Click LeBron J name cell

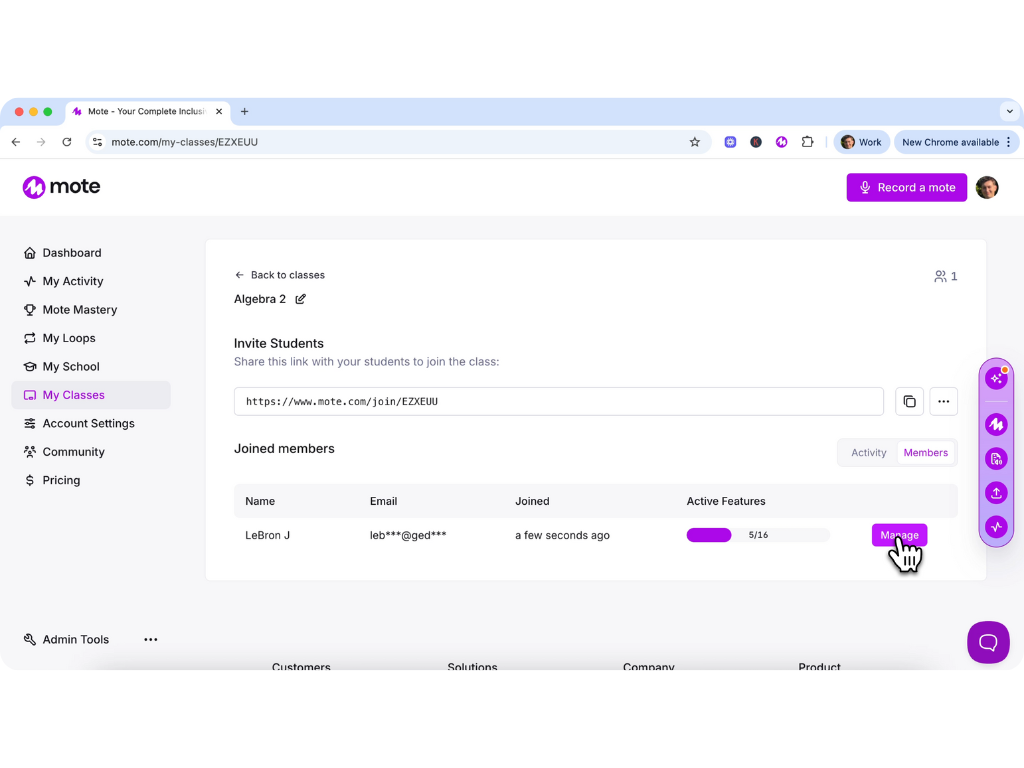tap(267, 535)
